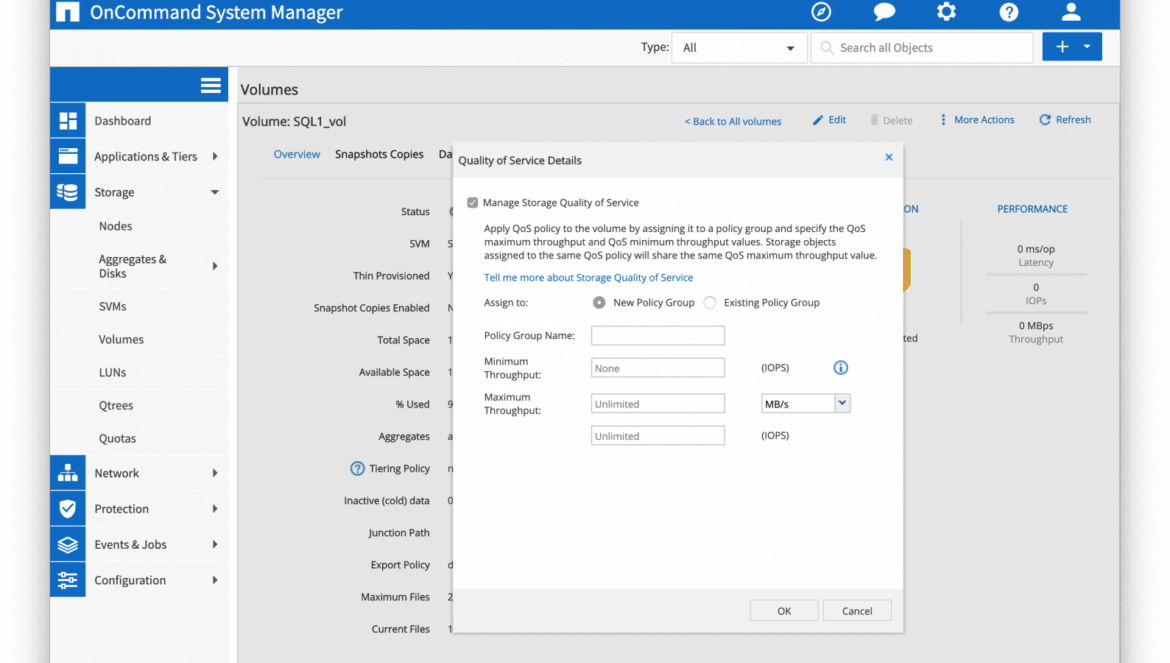Open Quotas in the Storage menu
Image resolution: width=1170 pixels, height=663 pixels.
(117, 439)
